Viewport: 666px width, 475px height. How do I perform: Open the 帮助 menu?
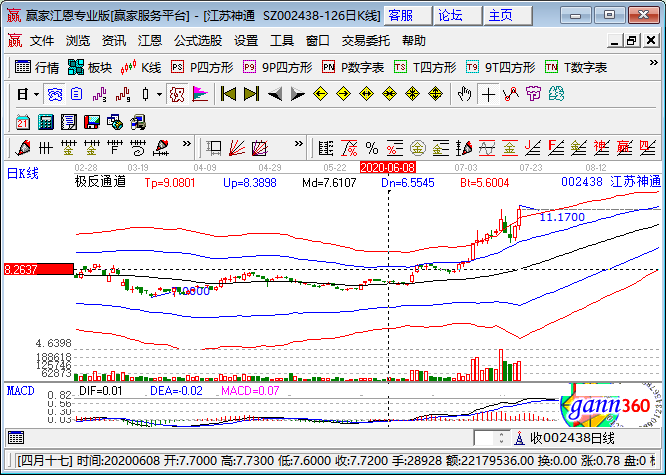[414, 41]
